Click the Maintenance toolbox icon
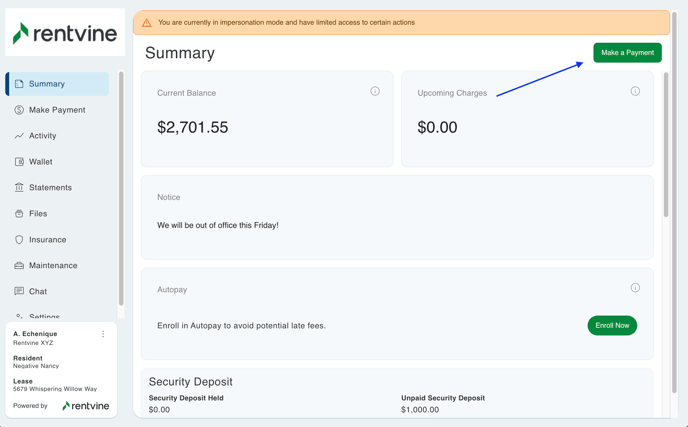This screenshot has height=427, width=688. coord(19,266)
